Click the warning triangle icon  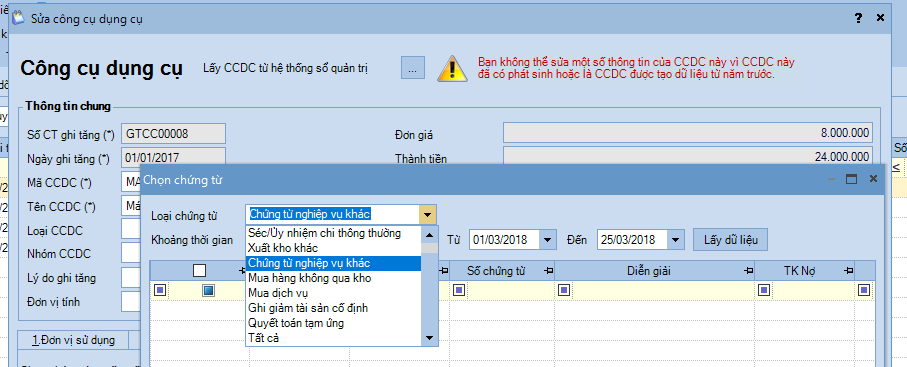point(452,68)
